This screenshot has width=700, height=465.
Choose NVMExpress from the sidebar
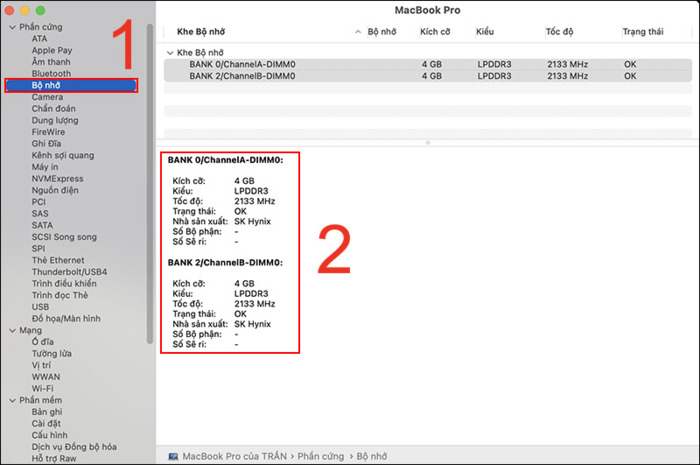57,178
